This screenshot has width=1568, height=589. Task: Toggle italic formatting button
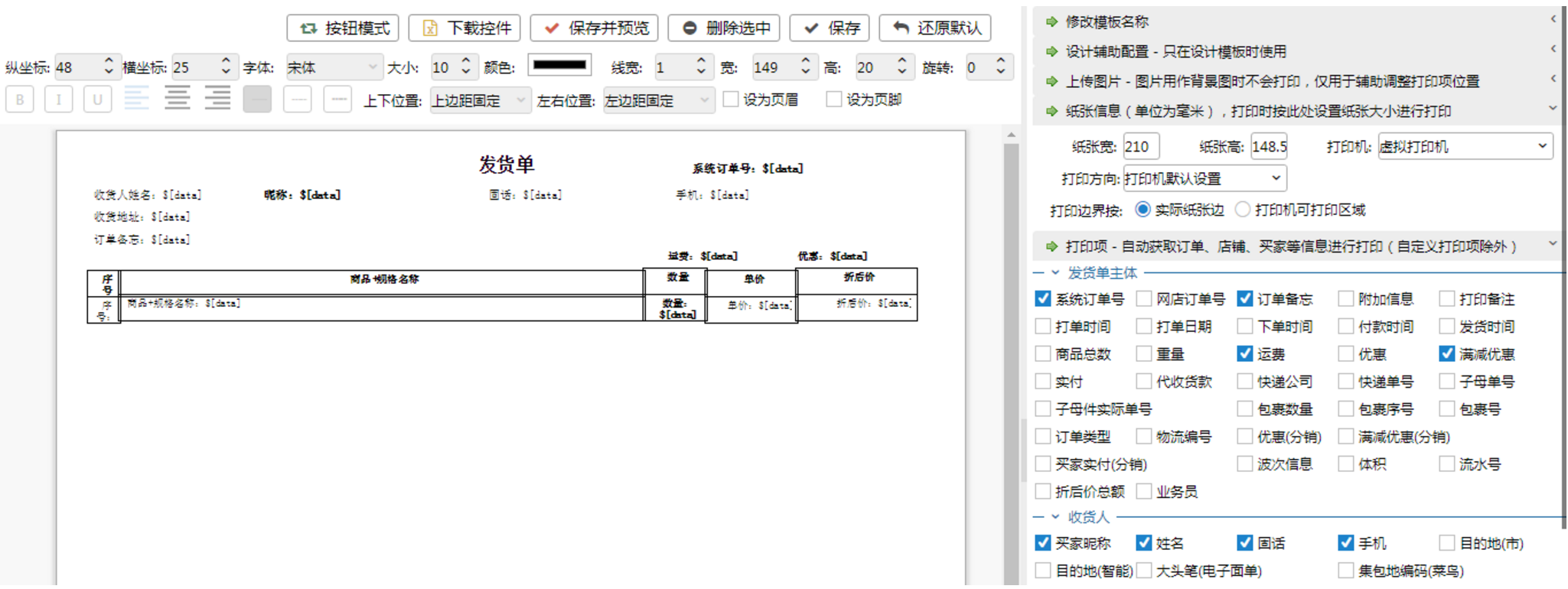[59, 99]
